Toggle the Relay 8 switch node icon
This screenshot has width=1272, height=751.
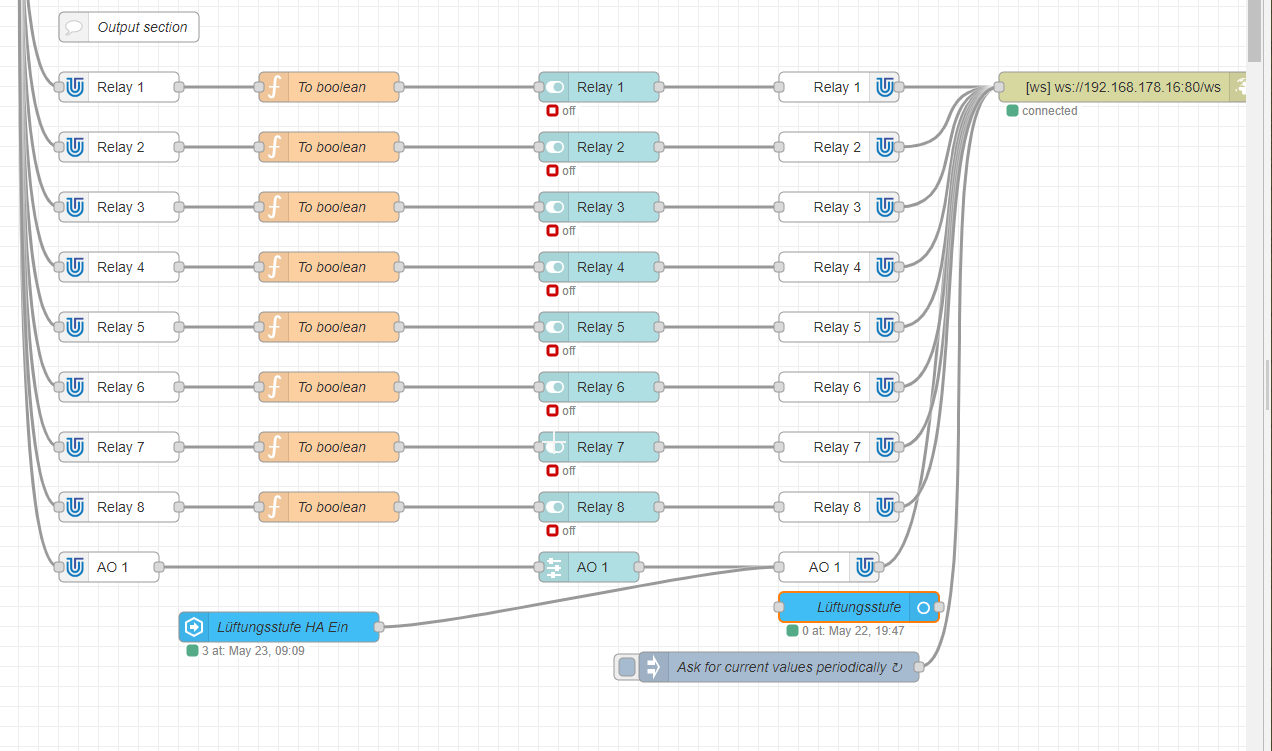tap(554, 507)
